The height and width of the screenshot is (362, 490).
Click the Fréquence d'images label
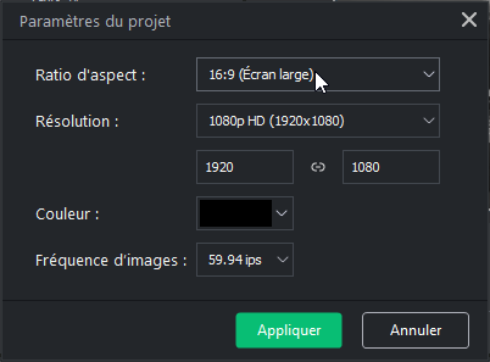(111, 260)
